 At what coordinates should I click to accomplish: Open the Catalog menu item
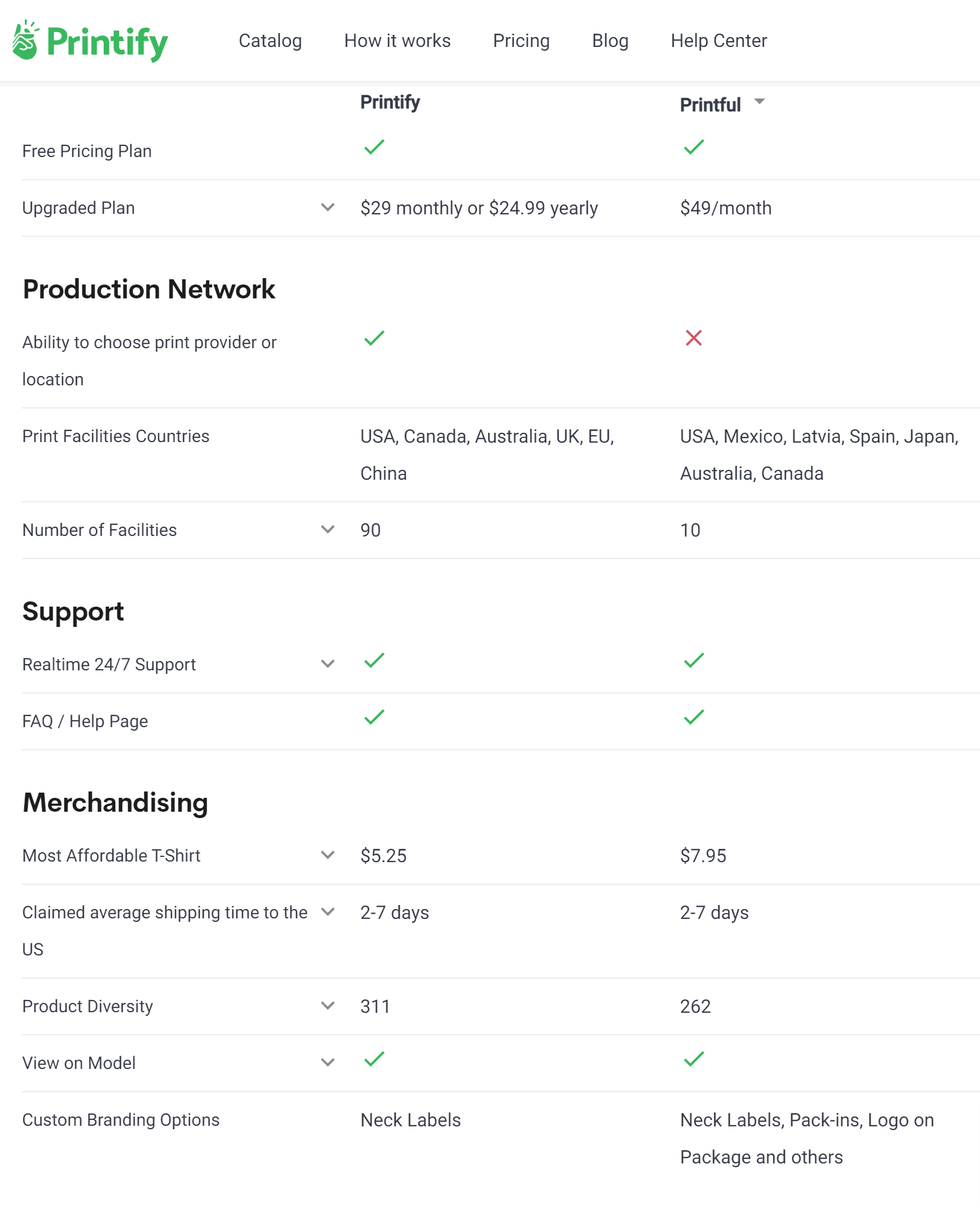tap(270, 41)
